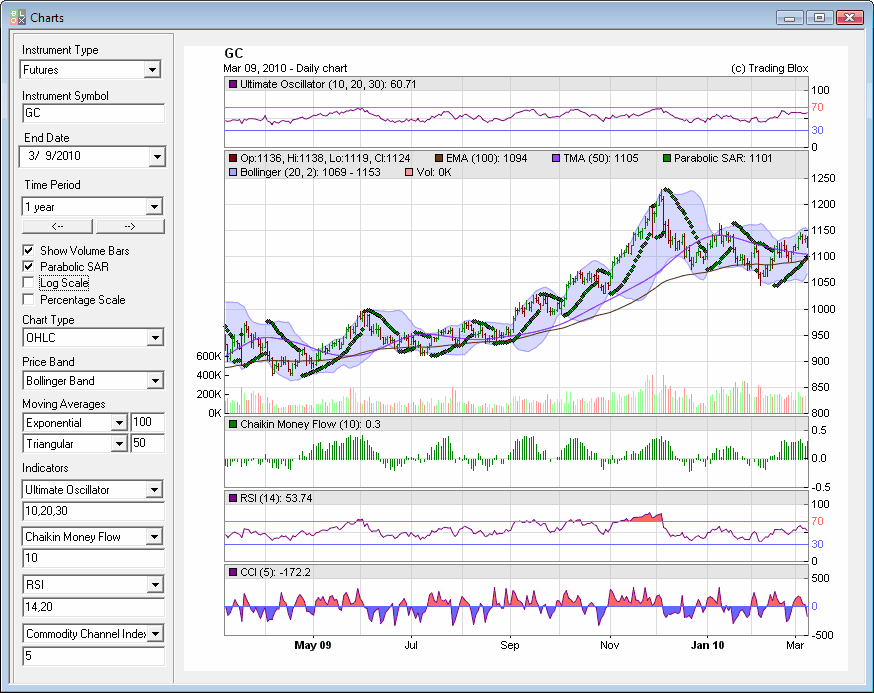874x693 pixels.
Task: Click the GC chart title text
Action: tap(234, 54)
